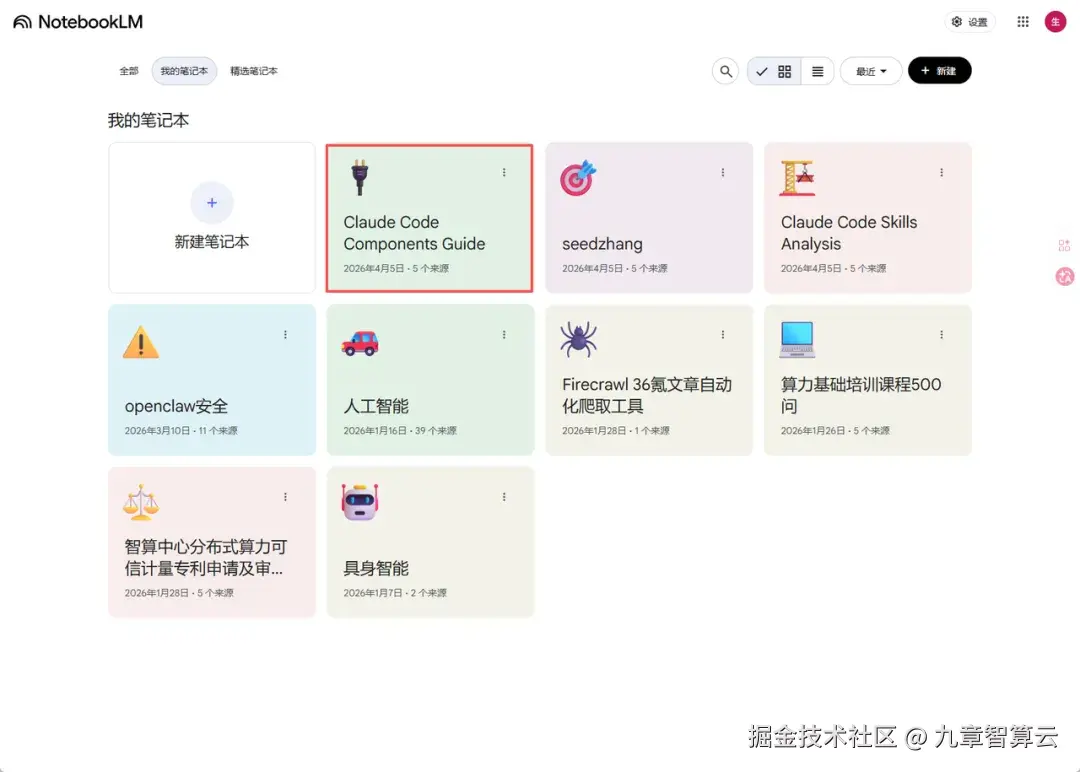Viewport: 1080px width, 772px height.
Task: Click robot icon on 具身智能
Action: (360, 502)
